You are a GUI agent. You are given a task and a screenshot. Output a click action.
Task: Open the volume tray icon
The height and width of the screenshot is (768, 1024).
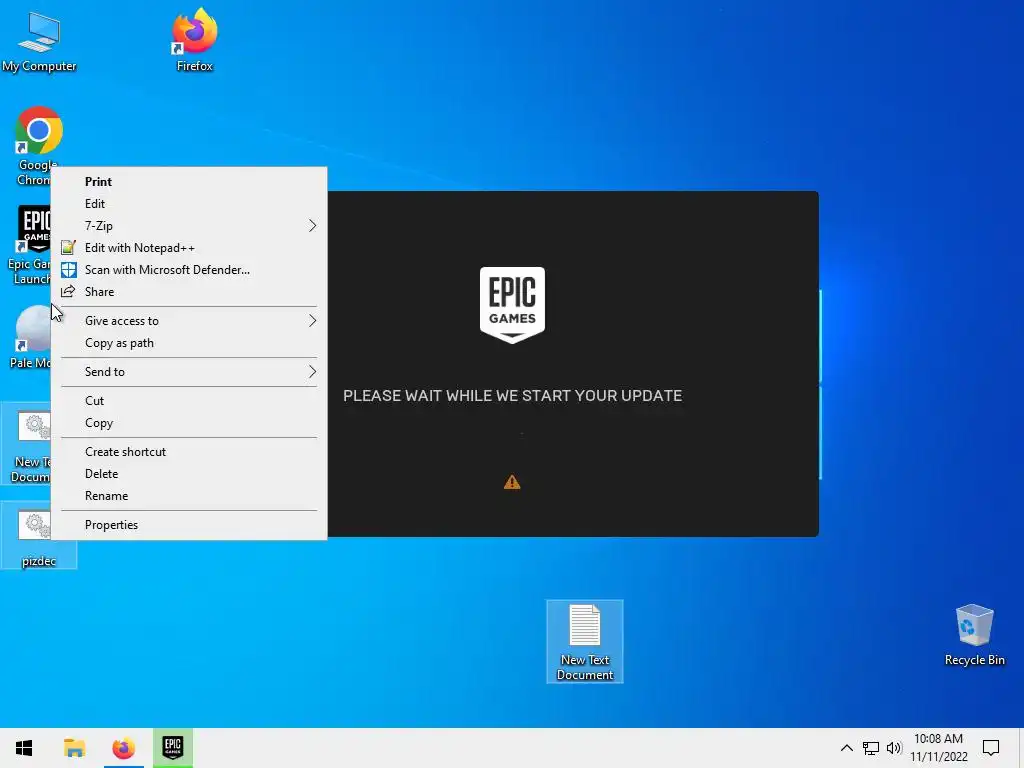[894, 748]
